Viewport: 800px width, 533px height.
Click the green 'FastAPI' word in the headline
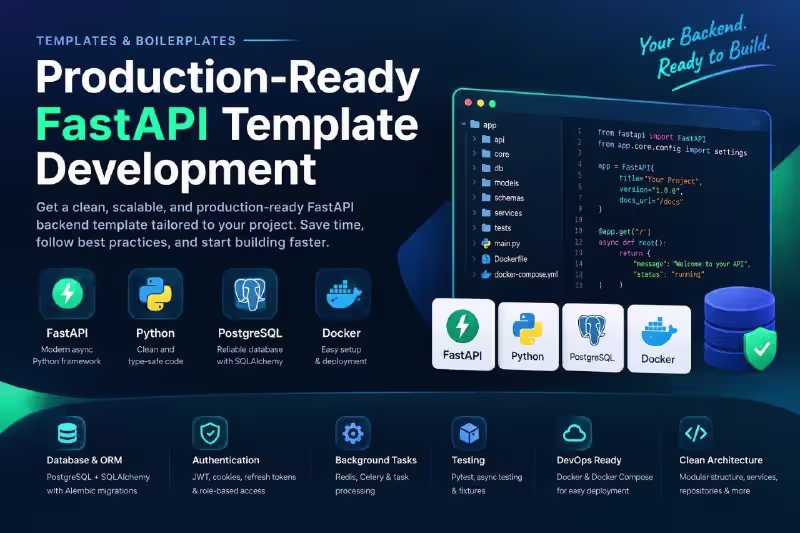[x=122, y=124]
